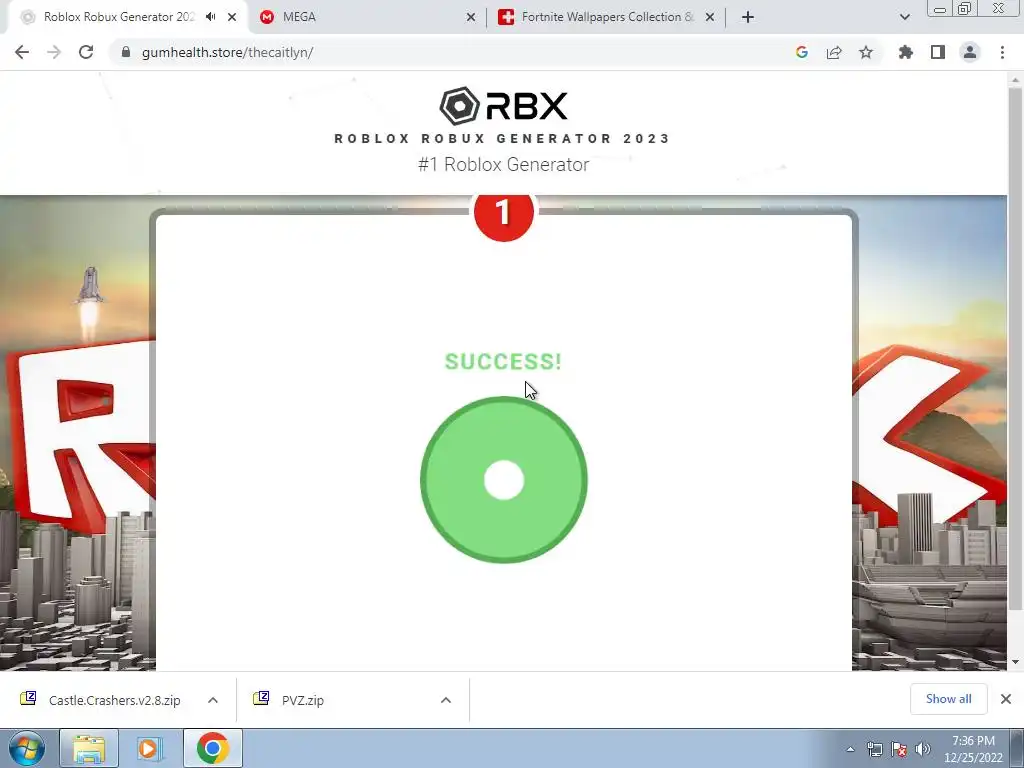1024x768 pixels.
Task: Bookmark this tab with the star icon
Action: (x=865, y=52)
